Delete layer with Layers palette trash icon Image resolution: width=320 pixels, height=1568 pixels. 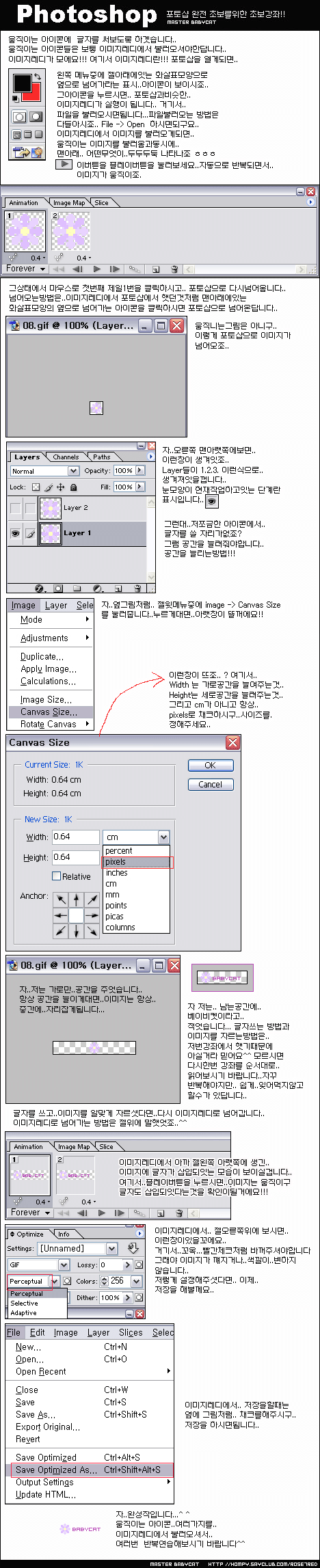[137, 588]
